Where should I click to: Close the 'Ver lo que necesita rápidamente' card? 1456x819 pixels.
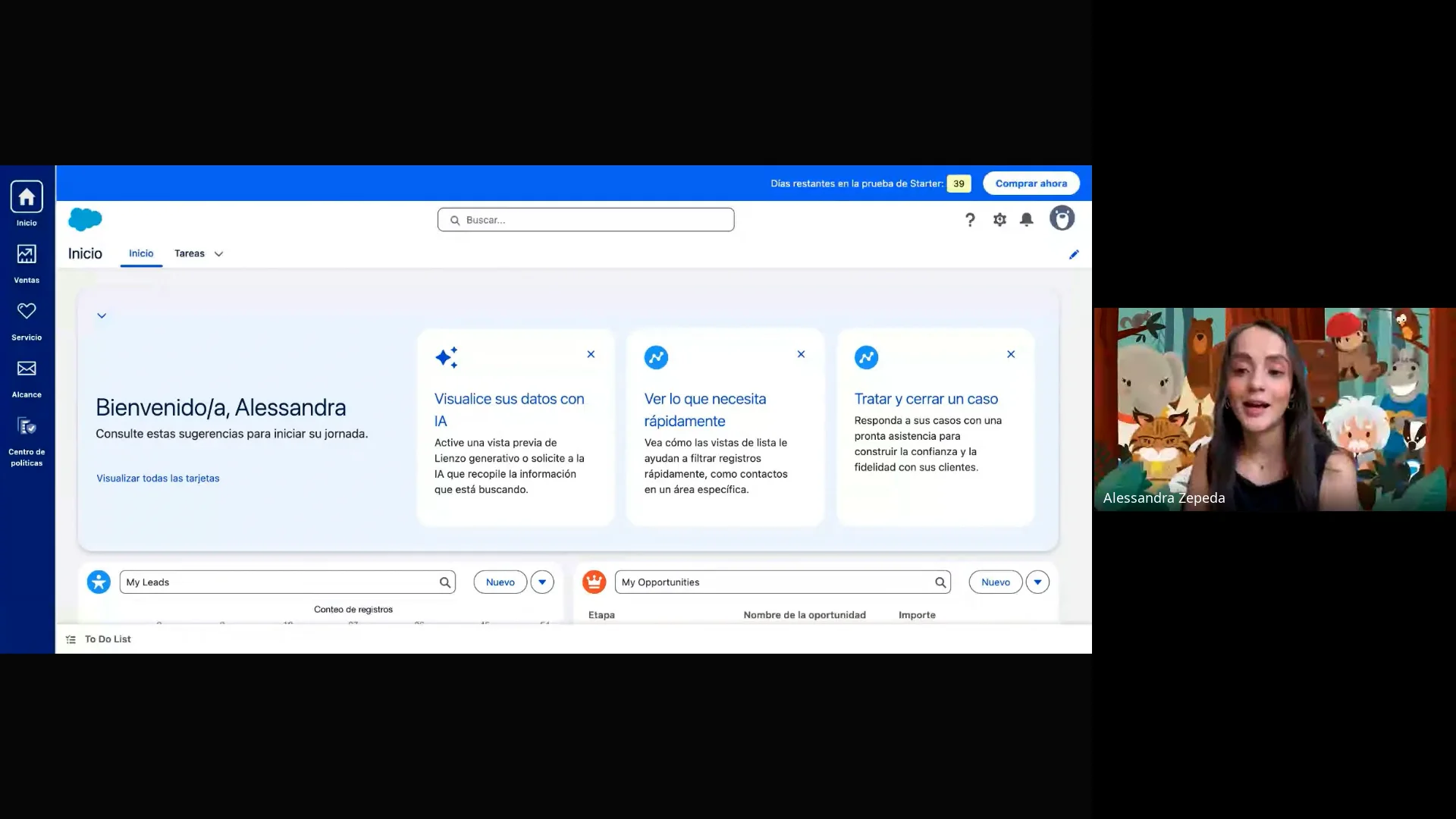click(801, 354)
